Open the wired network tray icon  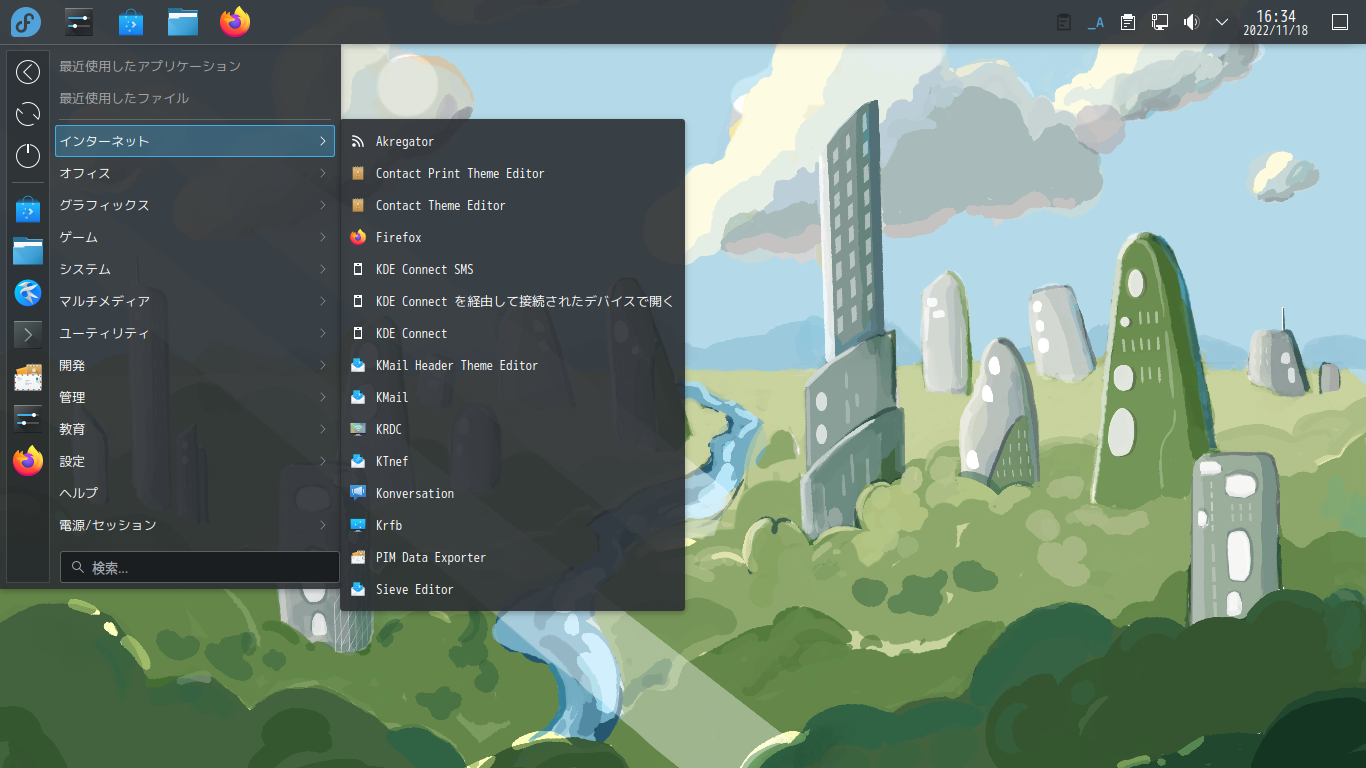(1160, 22)
